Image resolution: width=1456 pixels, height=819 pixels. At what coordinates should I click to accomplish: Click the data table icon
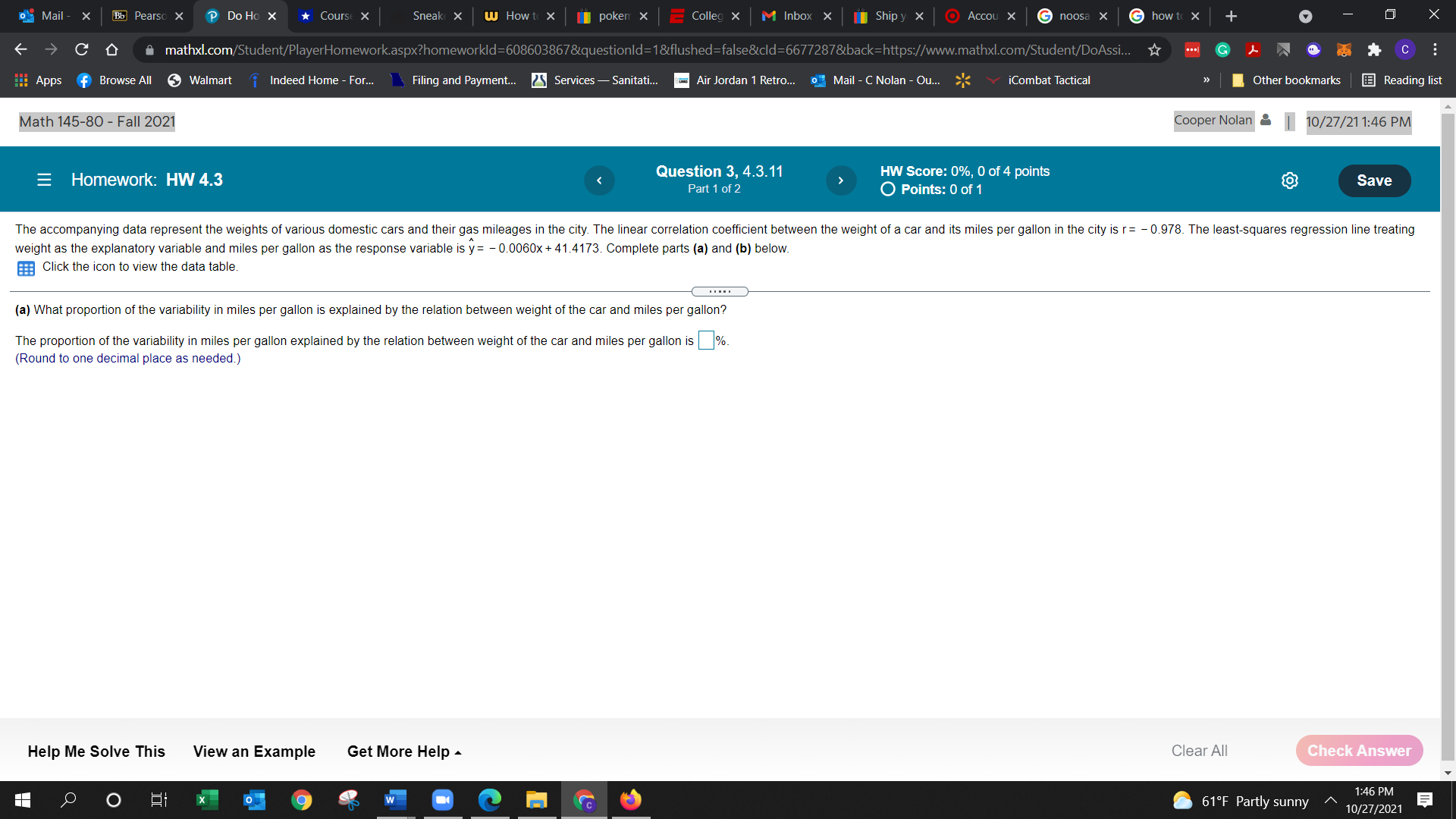coord(26,268)
